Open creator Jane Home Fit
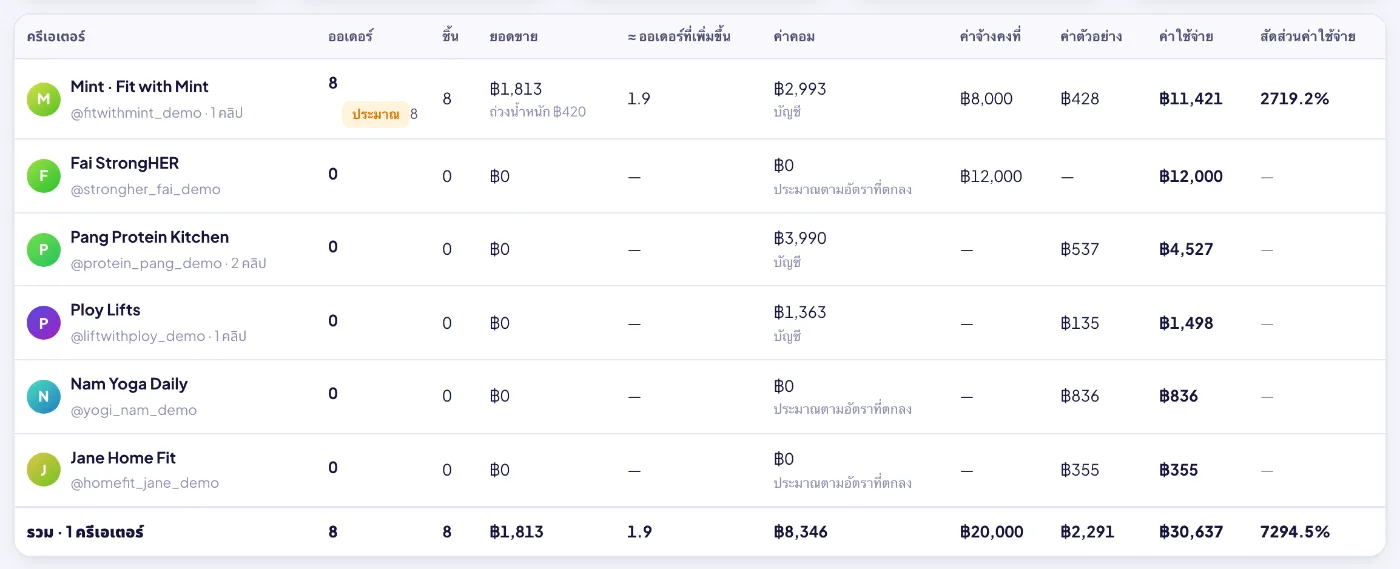Image resolution: width=1400 pixels, height=569 pixels. coord(123,458)
